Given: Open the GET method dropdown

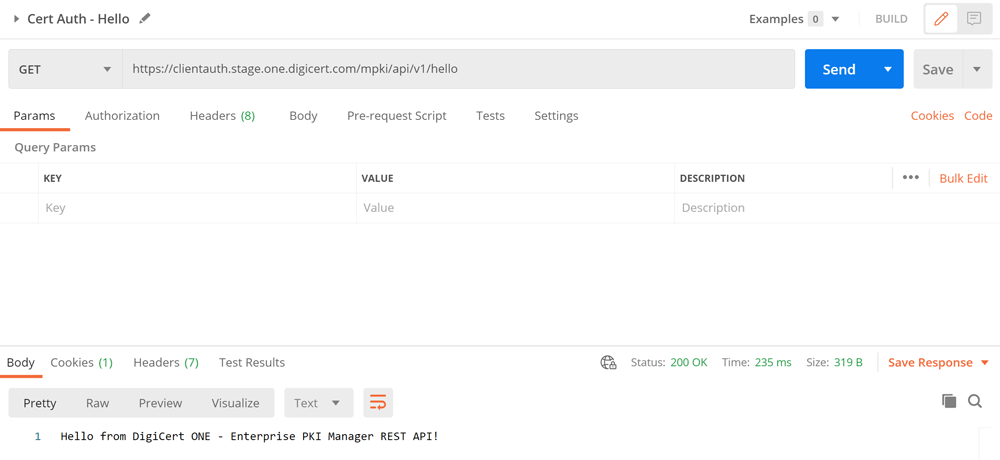Looking at the screenshot, I should coord(66,70).
